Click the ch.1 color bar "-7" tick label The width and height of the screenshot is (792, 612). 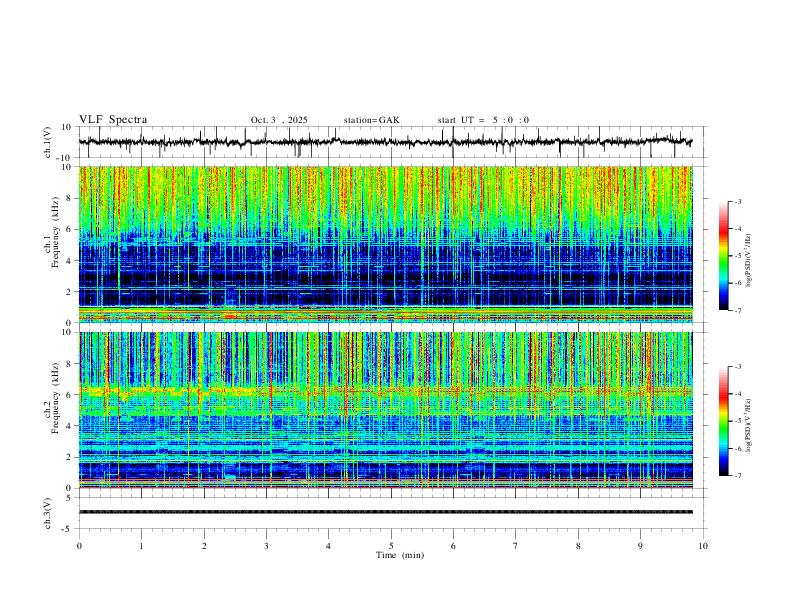pos(738,311)
